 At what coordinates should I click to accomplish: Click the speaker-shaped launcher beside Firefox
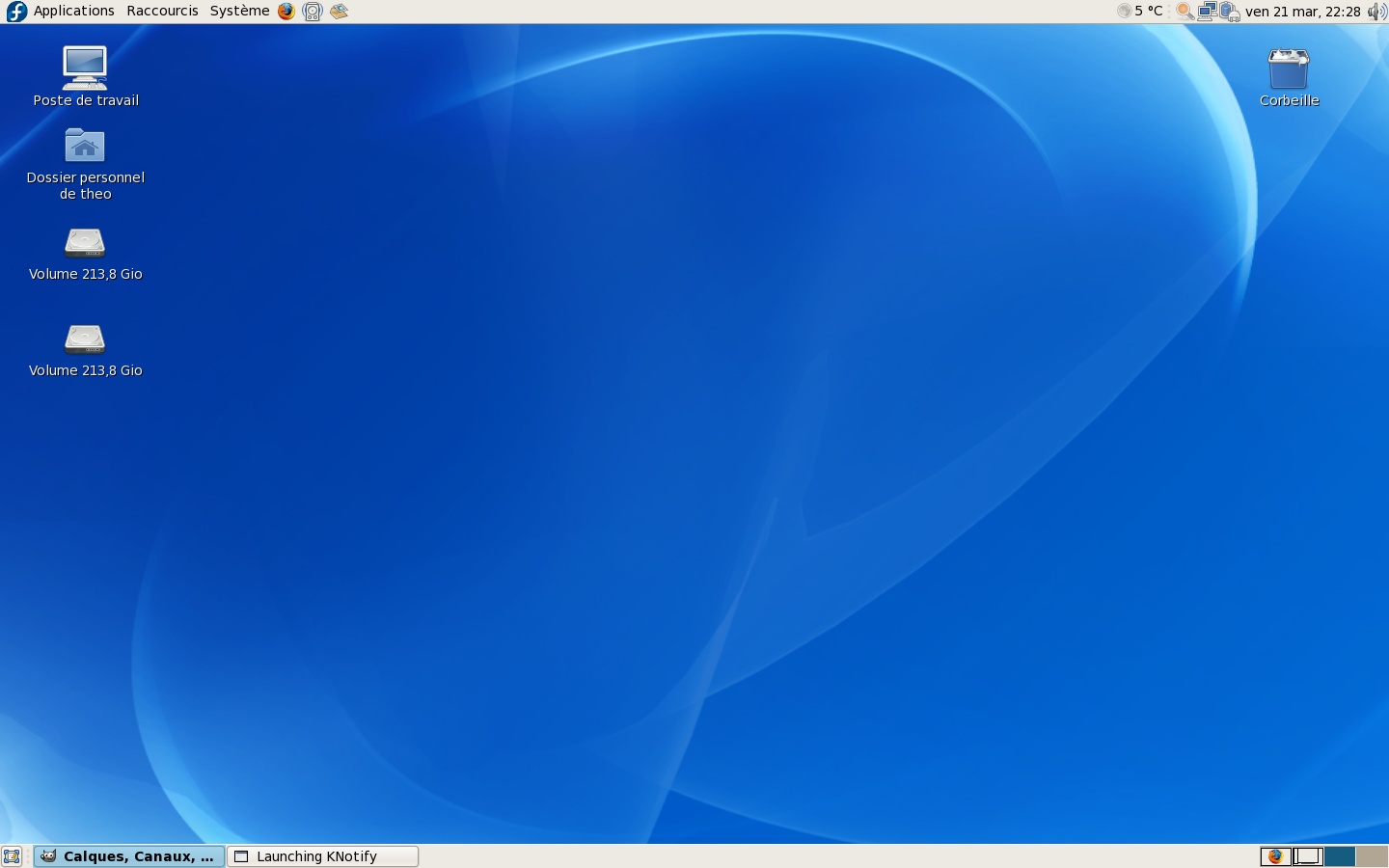[313, 12]
